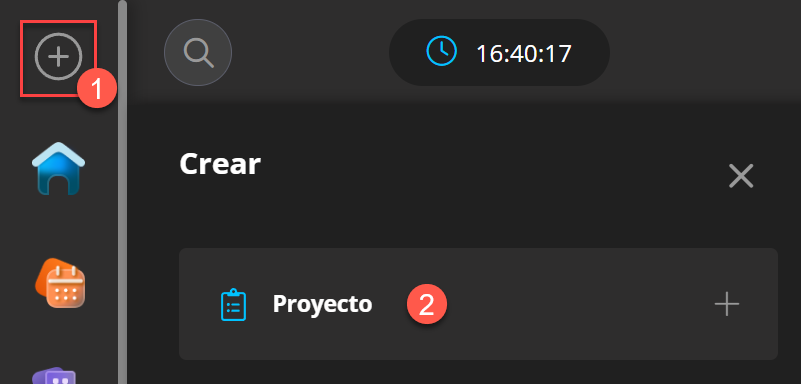Click the blue clock icon
The width and height of the screenshot is (801, 384).
(x=441, y=52)
